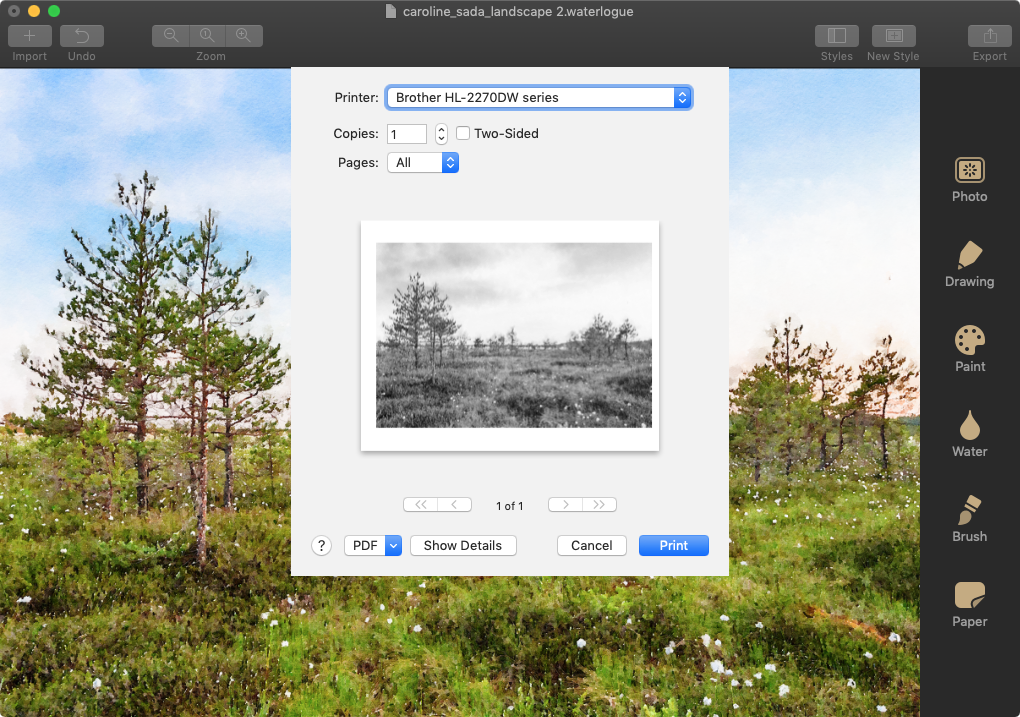Create a New Style
The width and height of the screenshot is (1020, 717).
pos(893,36)
